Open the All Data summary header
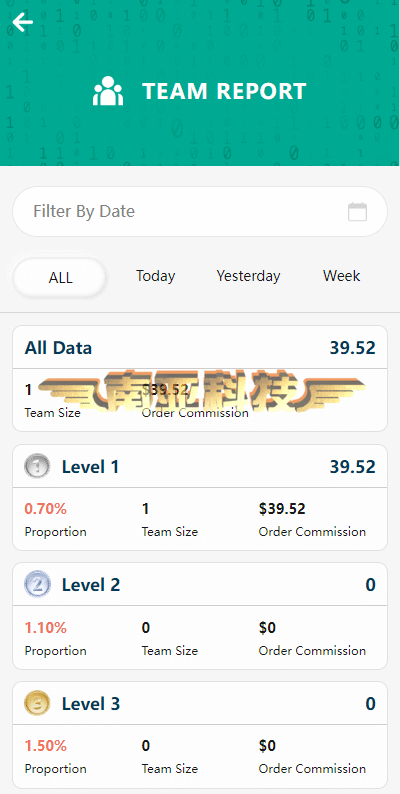The width and height of the screenshot is (400, 794). coord(200,348)
